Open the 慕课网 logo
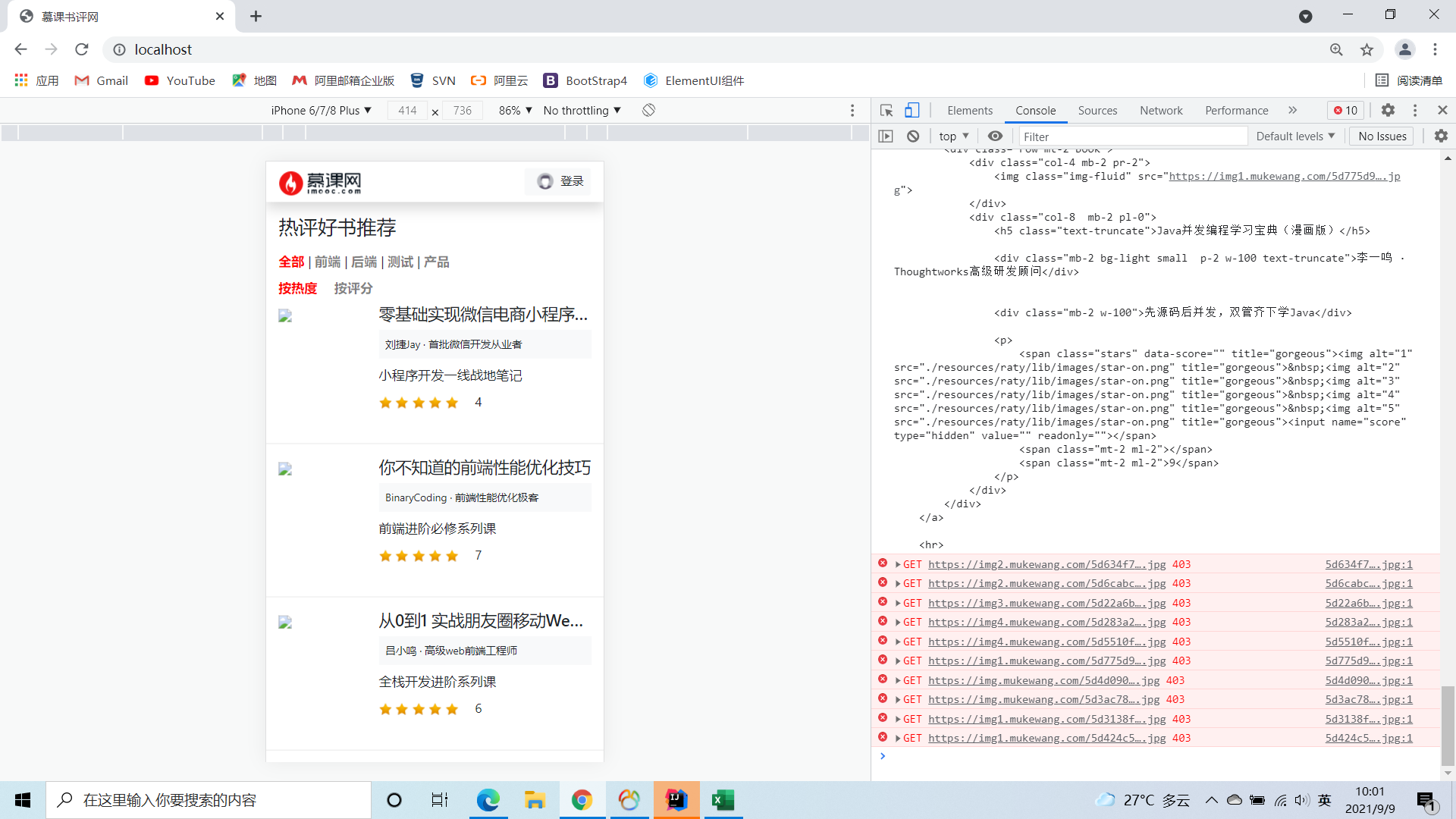1456x819 pixels. (x=320, y=183)
